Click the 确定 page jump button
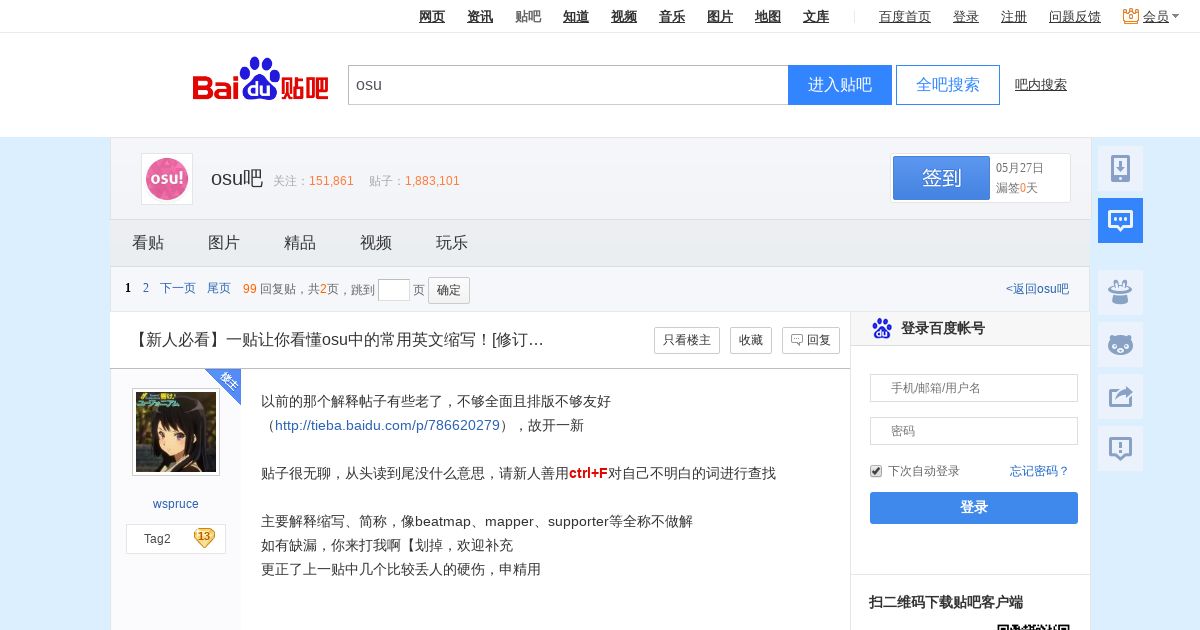This screenshot has height=630, width=1200. tap(449, 290)
